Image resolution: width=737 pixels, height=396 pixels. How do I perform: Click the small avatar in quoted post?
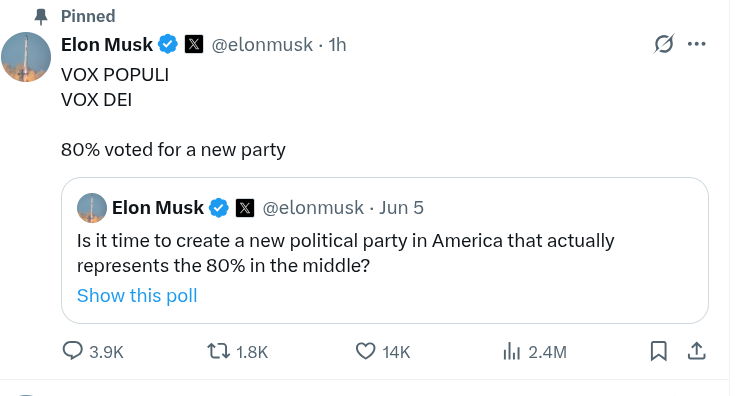coord(92,208)
